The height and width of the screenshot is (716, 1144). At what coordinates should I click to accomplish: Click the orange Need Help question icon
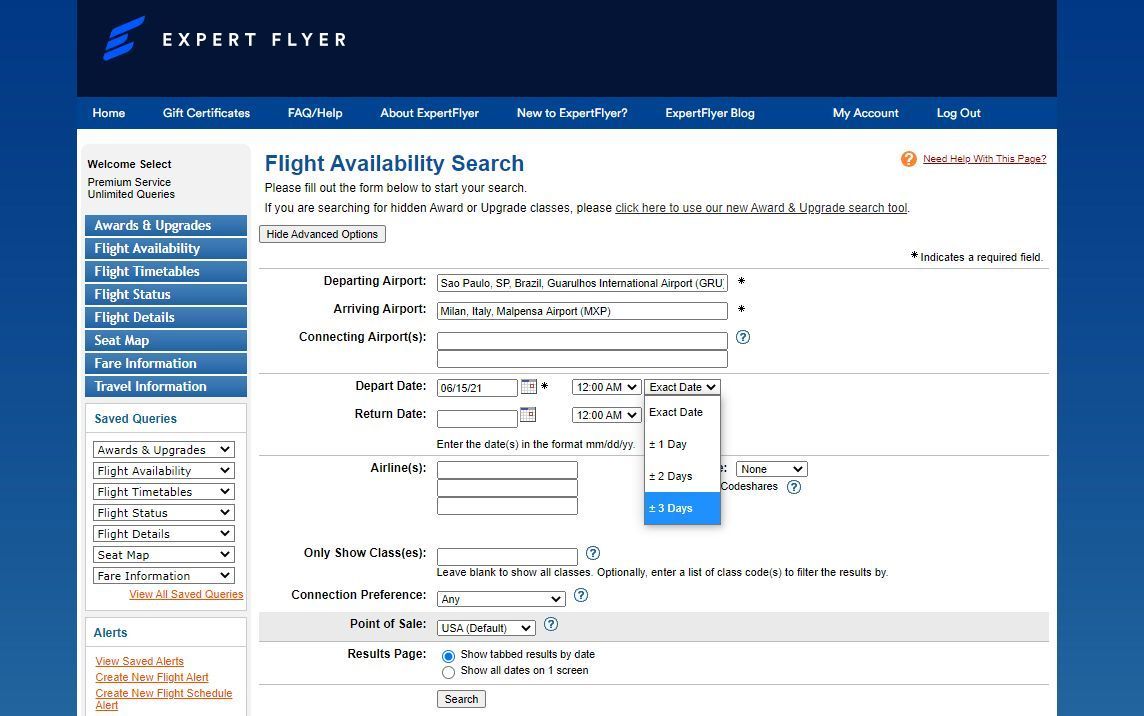(908, 158)
